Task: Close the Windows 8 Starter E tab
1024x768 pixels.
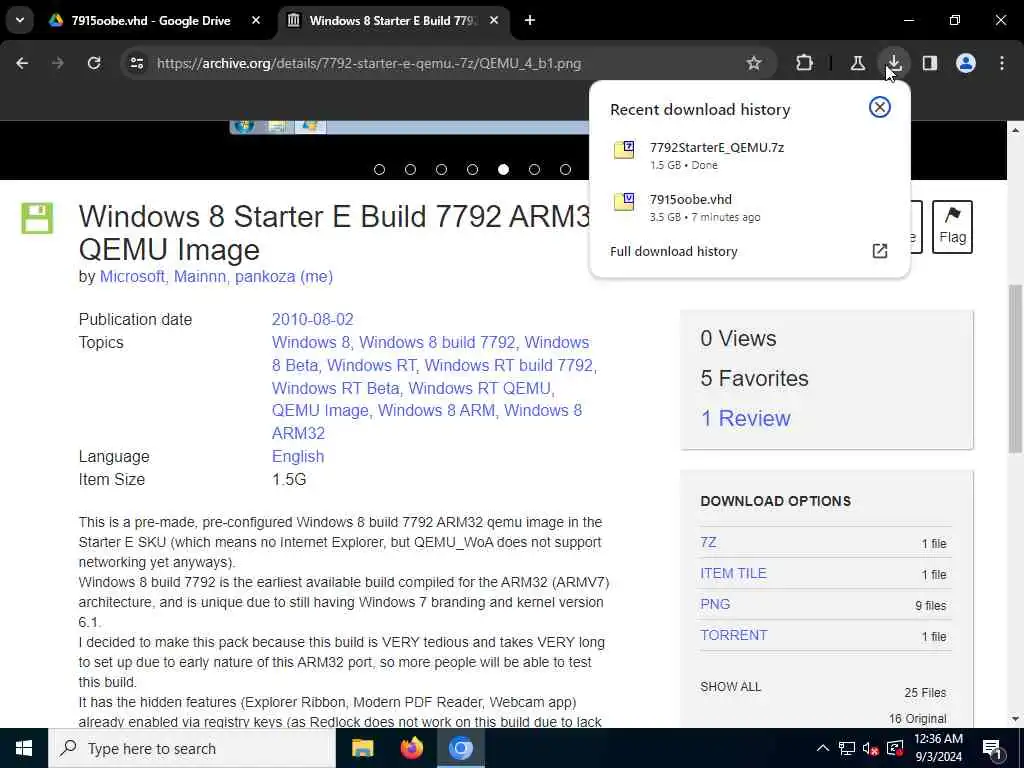Action: coord(494,20)
